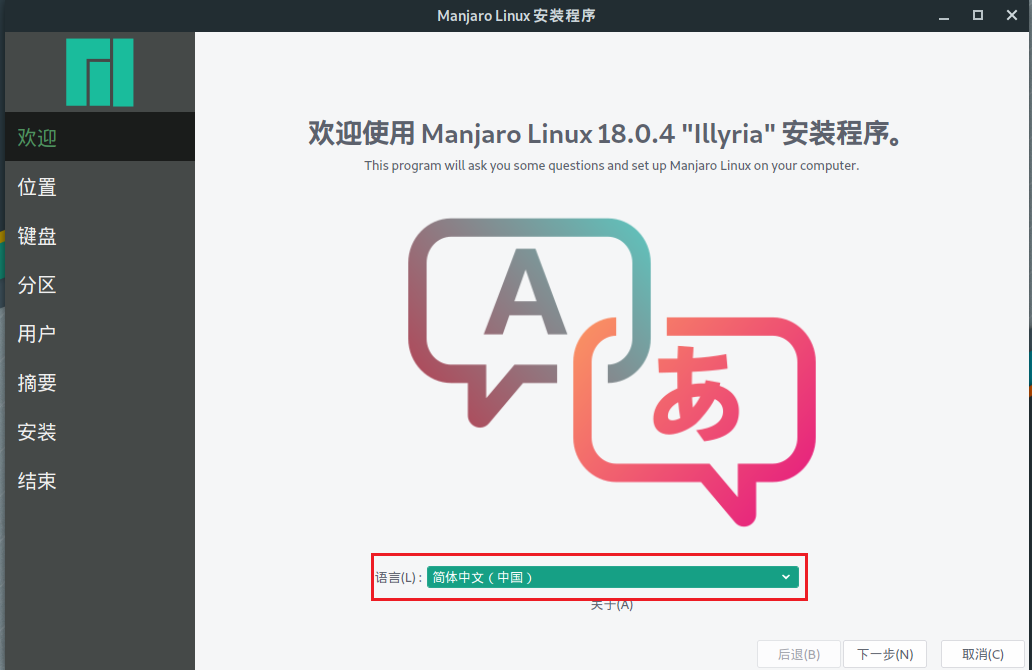Select the 键盘 configuration step
1032x670 pixels.
tap(36, 236)
